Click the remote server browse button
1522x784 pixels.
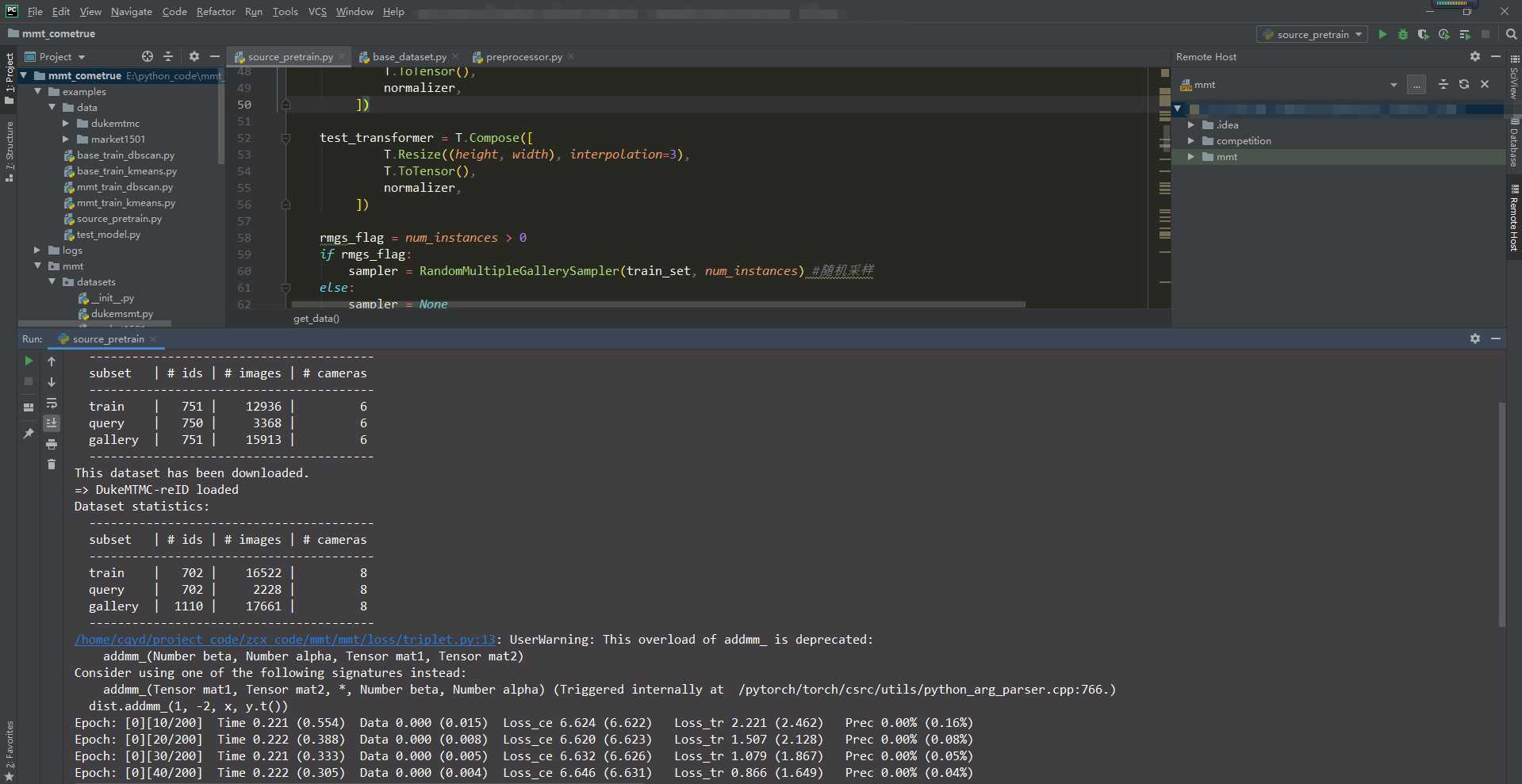1417,84
